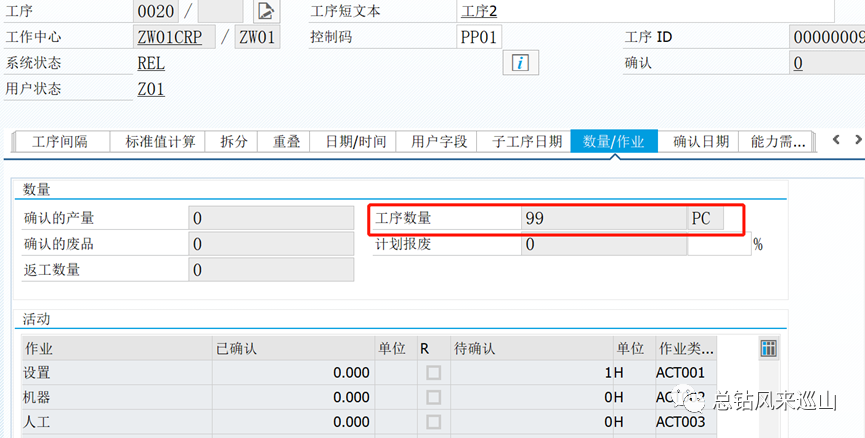865x438 pixels.
Task: Switch to the 用户字段 tab
Action: 439,142
